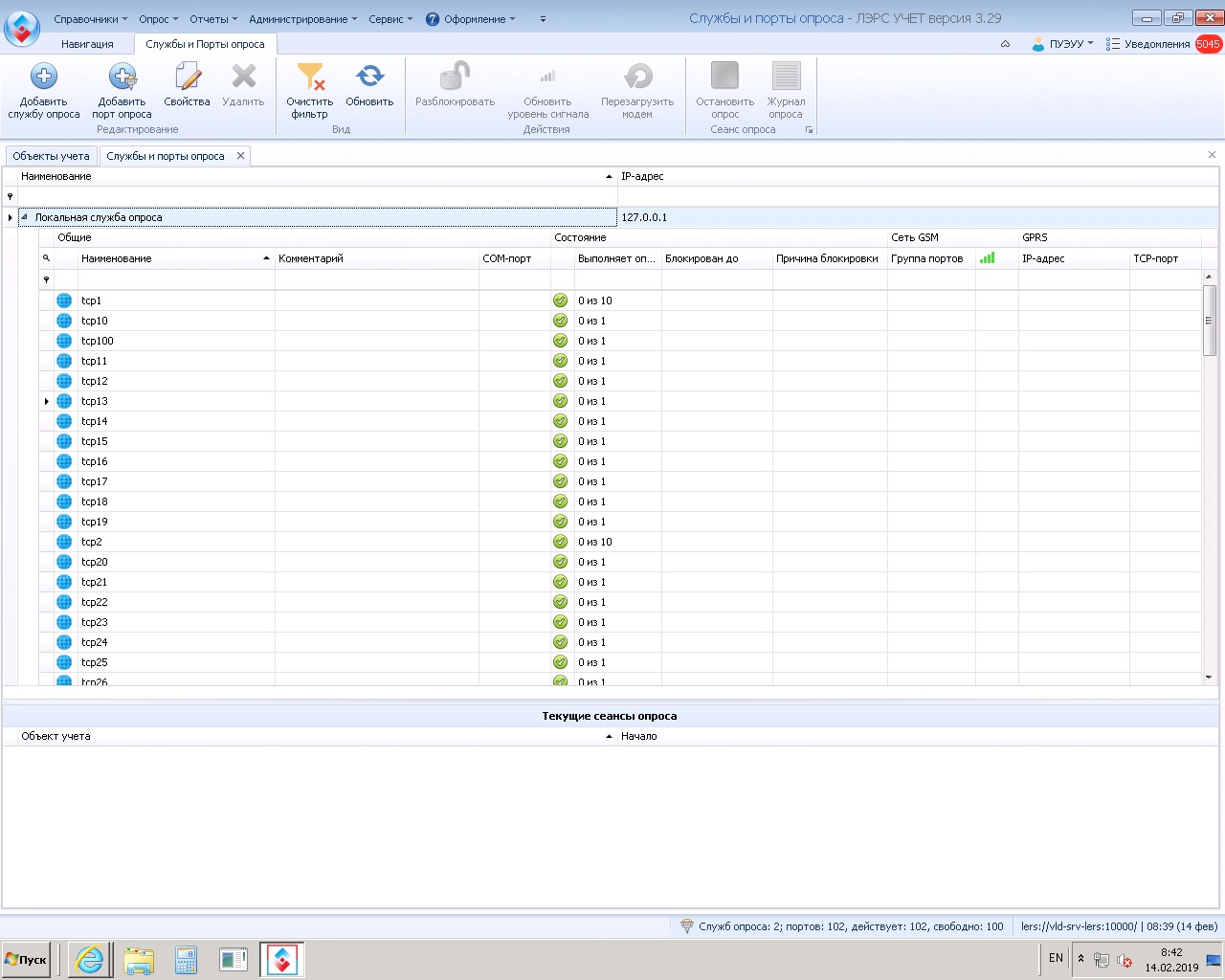Click the green status icon of tcp10
Image resolution: width=1225 pixels, height=980 pixels.
point(561,321)
